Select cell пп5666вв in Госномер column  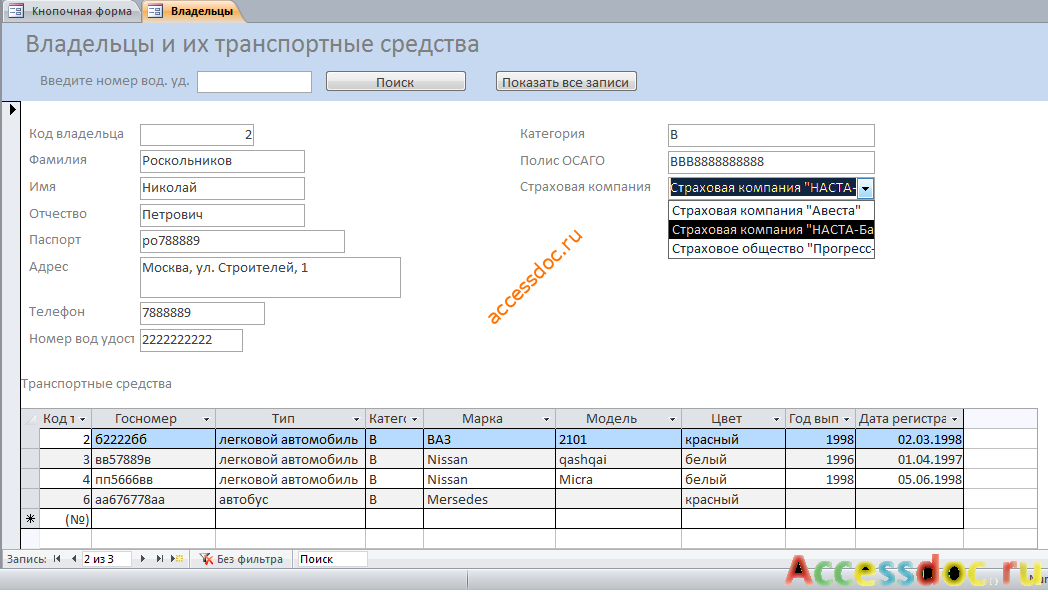tap(153, 479)
